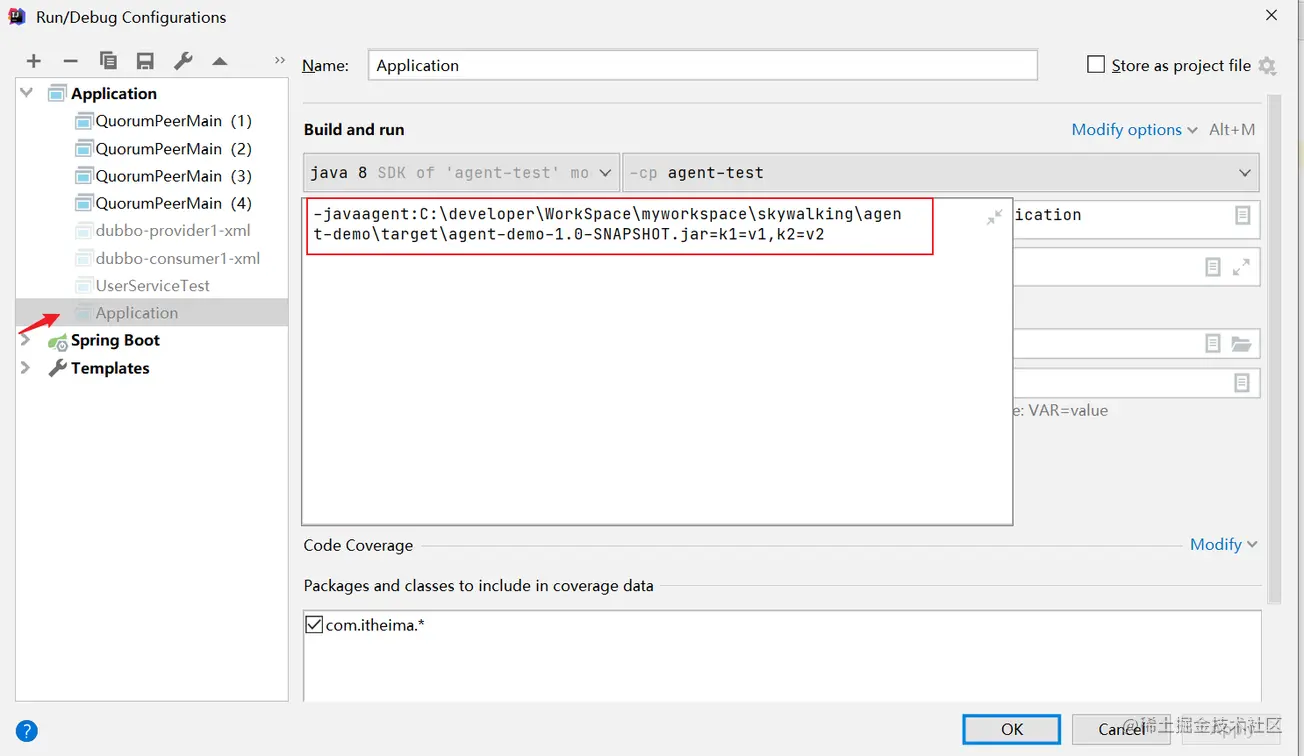Image resolution: width=1304 pixels, height=756 pixels.
Task: Move configuration up with the arrow icon
Action: 220,62
